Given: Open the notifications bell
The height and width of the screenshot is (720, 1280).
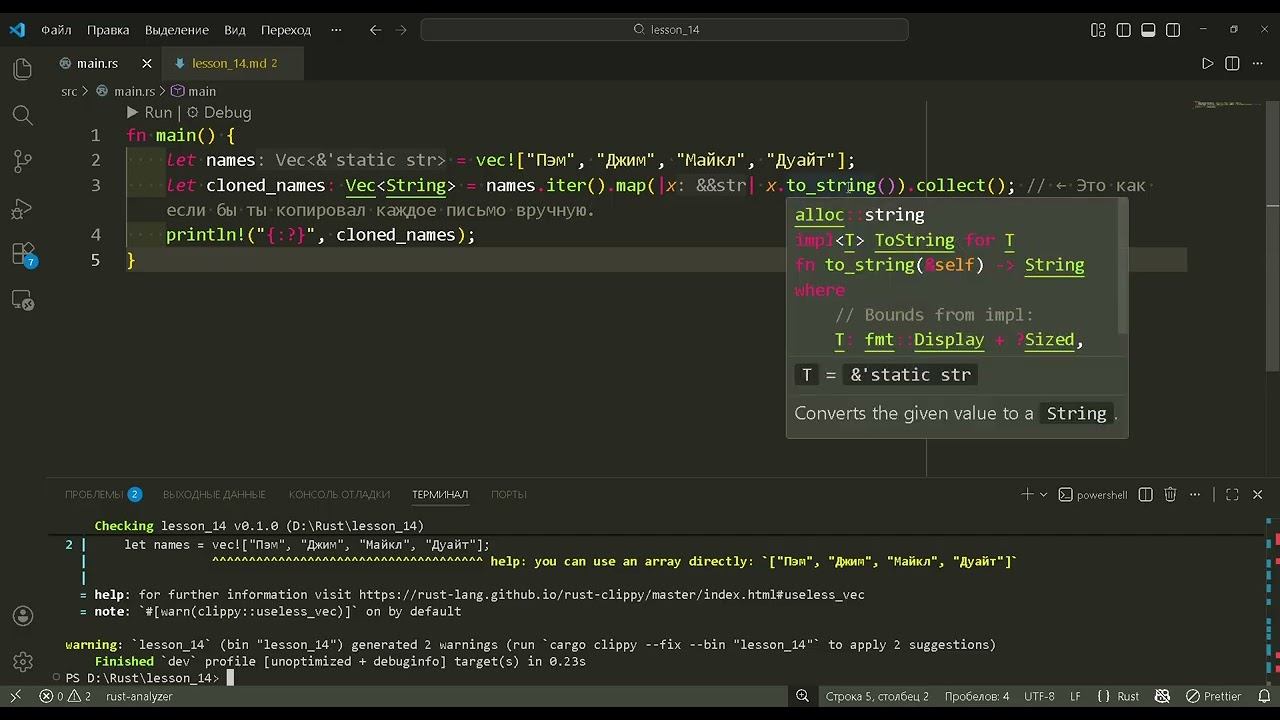Looking at the screenshot, I should (x=1264, y=696).
